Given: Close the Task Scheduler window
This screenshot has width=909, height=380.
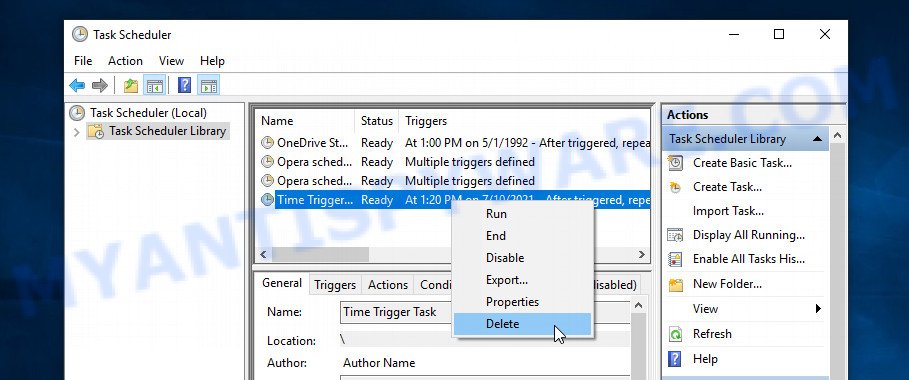Looking at the screenshot, I should (x=825, y=34).
